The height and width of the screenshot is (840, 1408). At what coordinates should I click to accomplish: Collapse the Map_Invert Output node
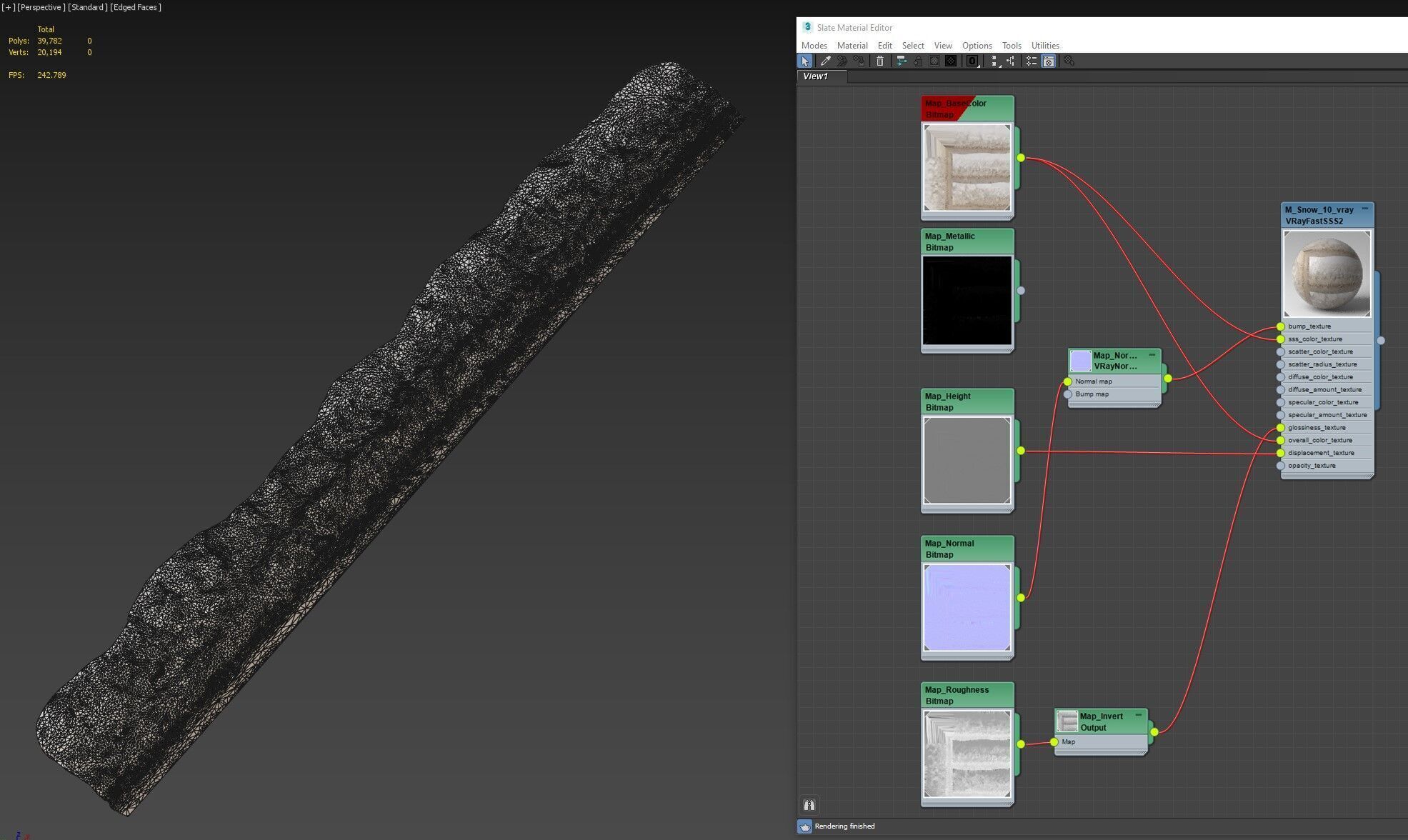click(x=1138, y=715)
